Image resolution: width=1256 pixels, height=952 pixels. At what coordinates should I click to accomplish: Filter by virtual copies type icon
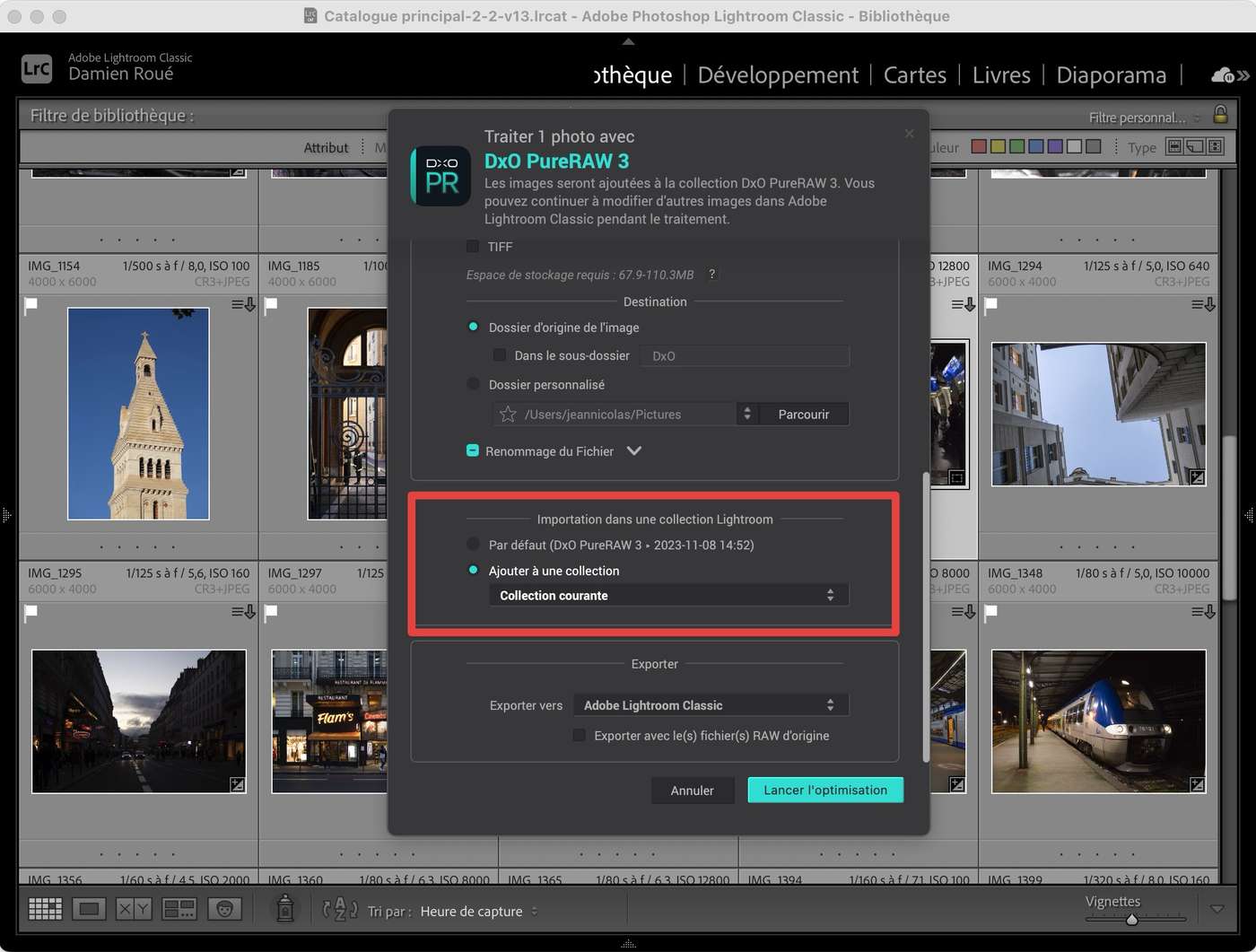(1194, 146)
